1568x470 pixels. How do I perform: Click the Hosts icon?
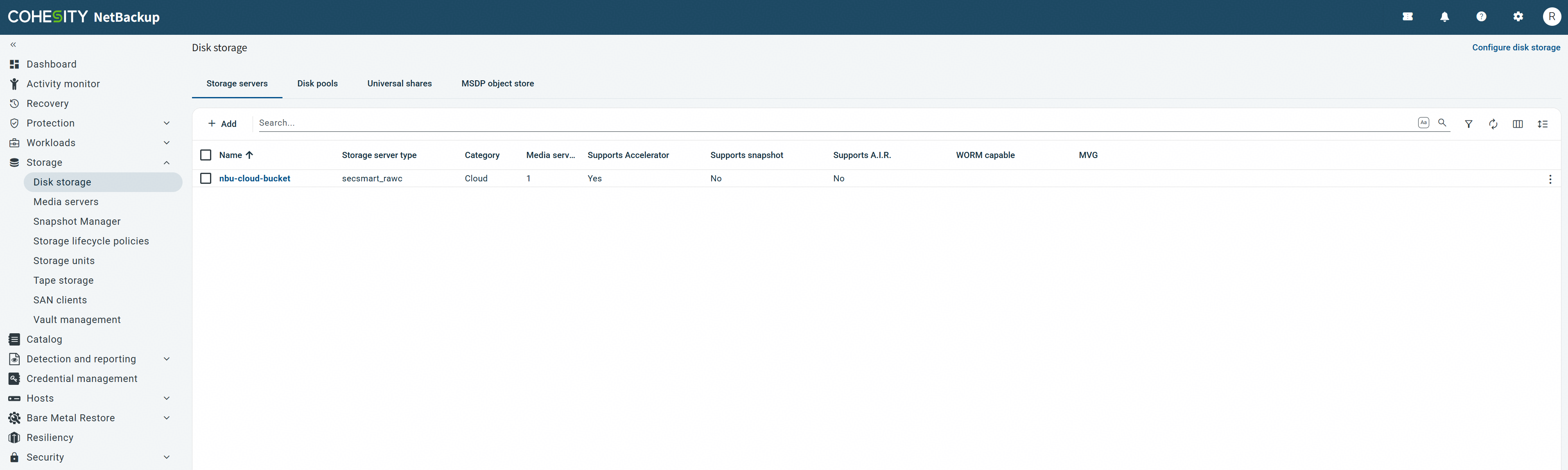click(x=14, y=398)
